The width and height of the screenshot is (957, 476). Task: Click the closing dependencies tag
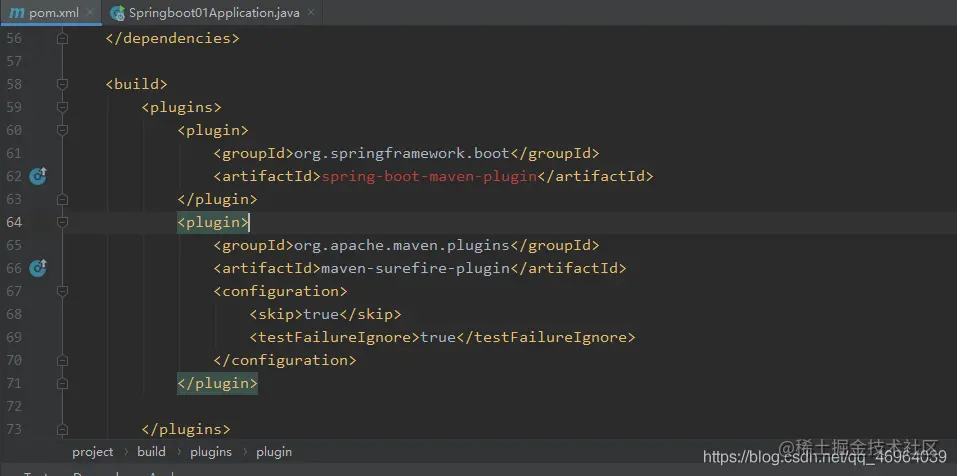pyautogui.click(x=172, y=38)
